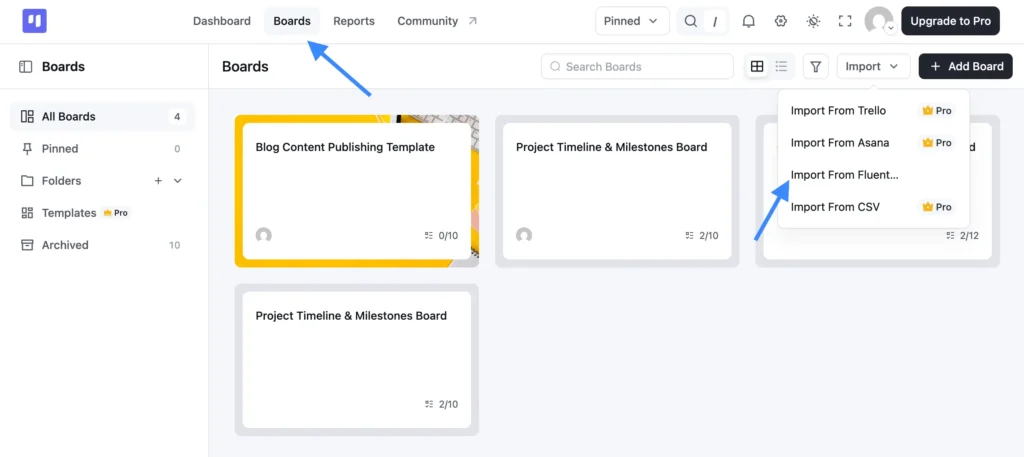Click the crown Pro badge on Import From Trello
Image resolution: width=1024 pixels, height=457 pixels.
tap(936, 111)
